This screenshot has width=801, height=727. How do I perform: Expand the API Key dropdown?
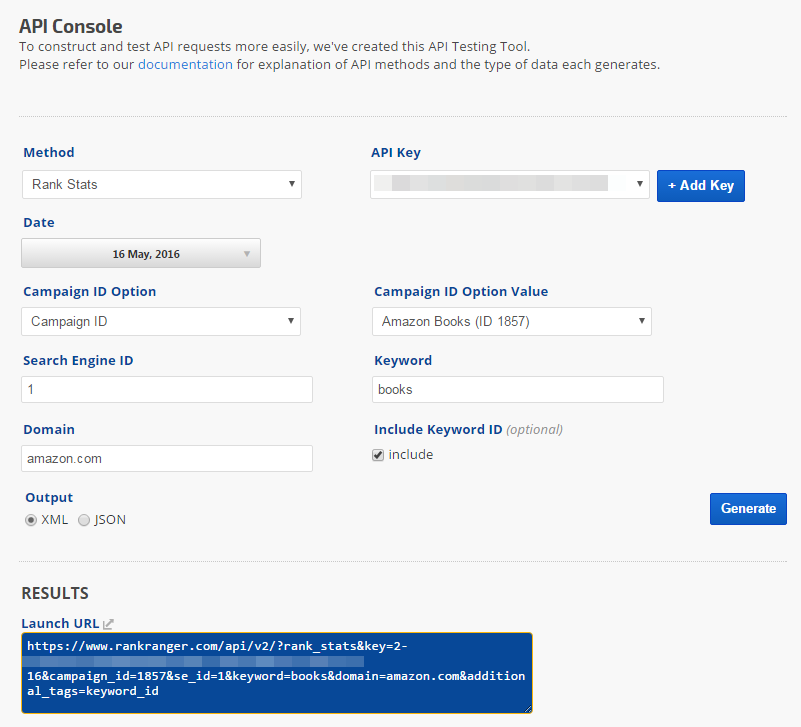[x=510, y=184]
